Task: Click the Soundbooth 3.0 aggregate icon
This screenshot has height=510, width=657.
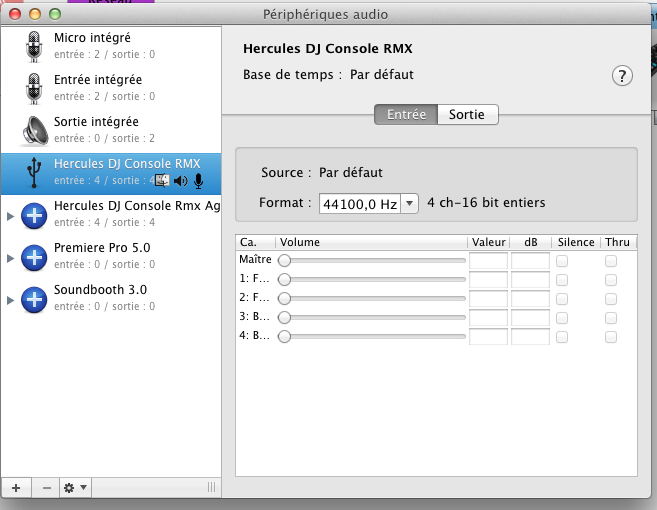Action: (34, 299)
